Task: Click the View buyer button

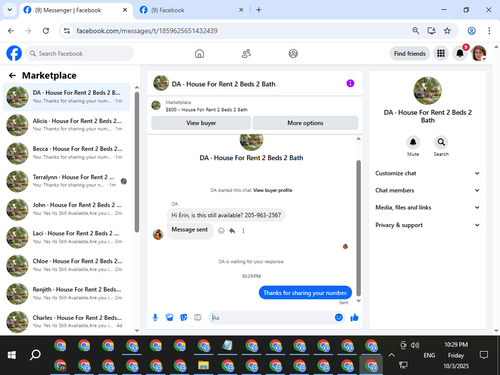Action: tap(201, 123)
